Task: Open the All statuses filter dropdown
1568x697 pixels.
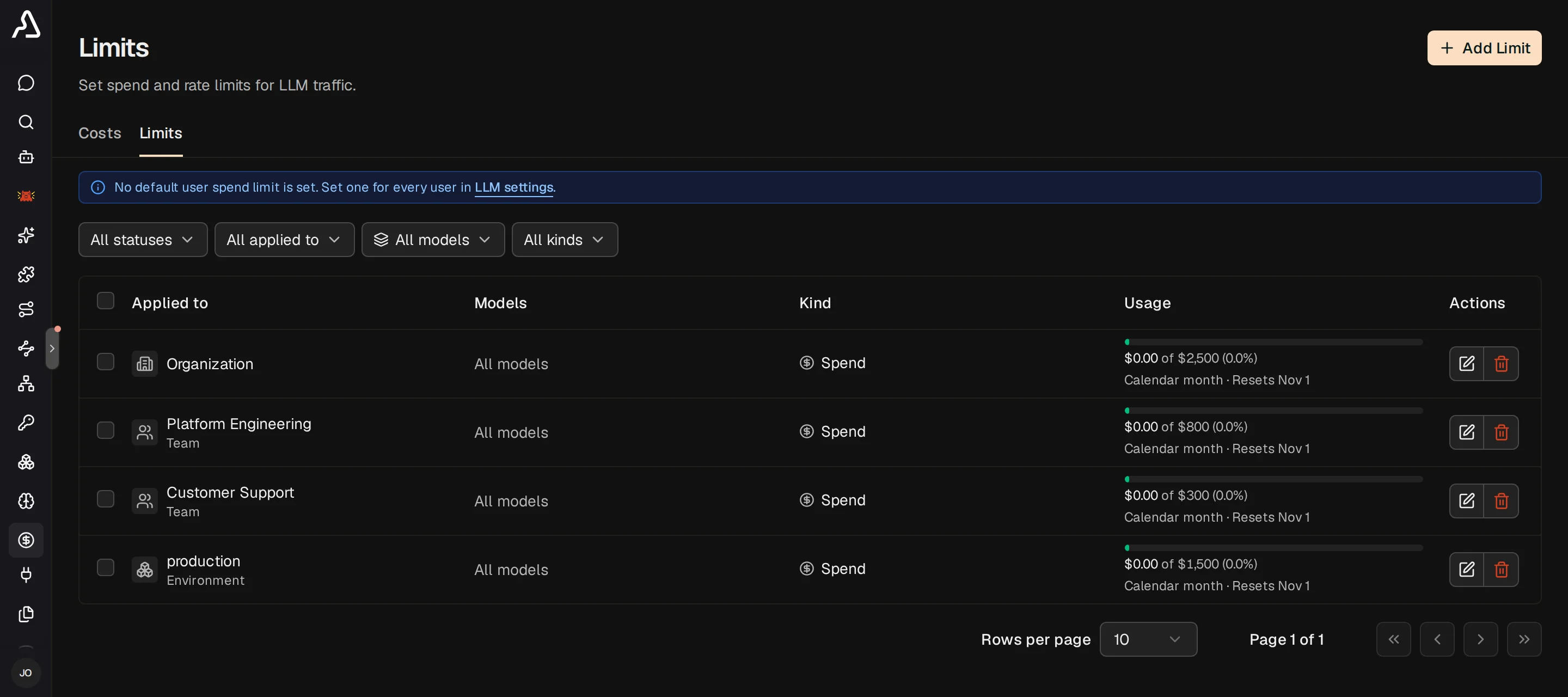Action: click(x=143, y=240)
